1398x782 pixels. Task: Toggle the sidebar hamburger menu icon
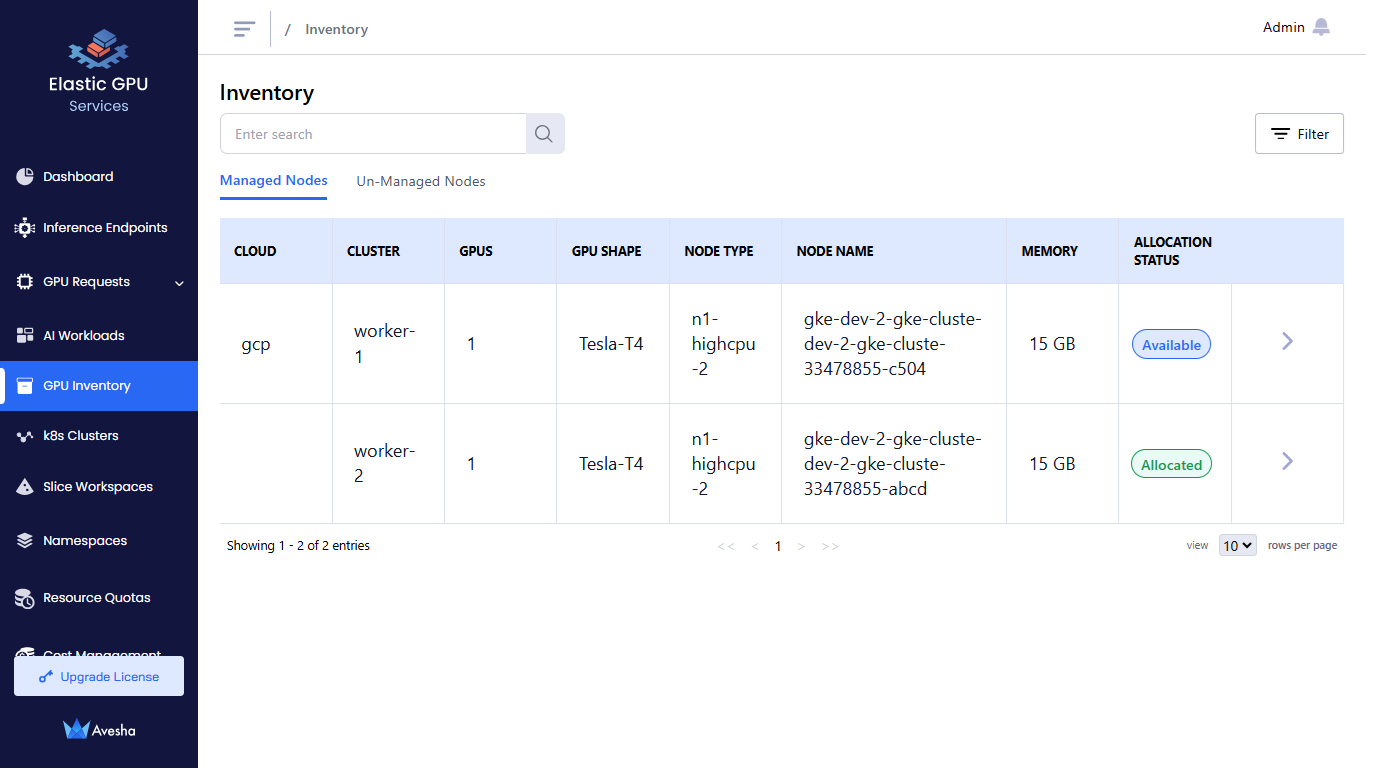(244, 29)
